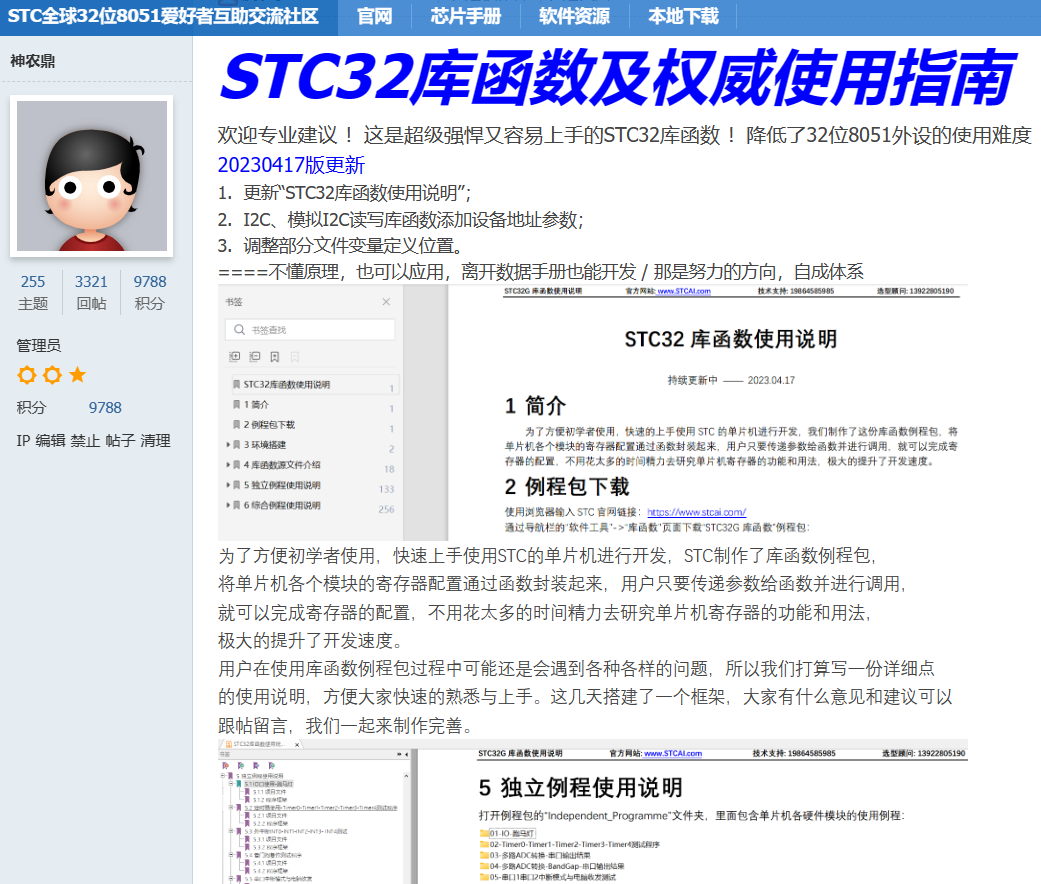Viewport: 1041px width, 884px height.
Task: Click the 04-多路ADC转换-BandGap-串口输出结果 folder entry
Action: [552, 866]
